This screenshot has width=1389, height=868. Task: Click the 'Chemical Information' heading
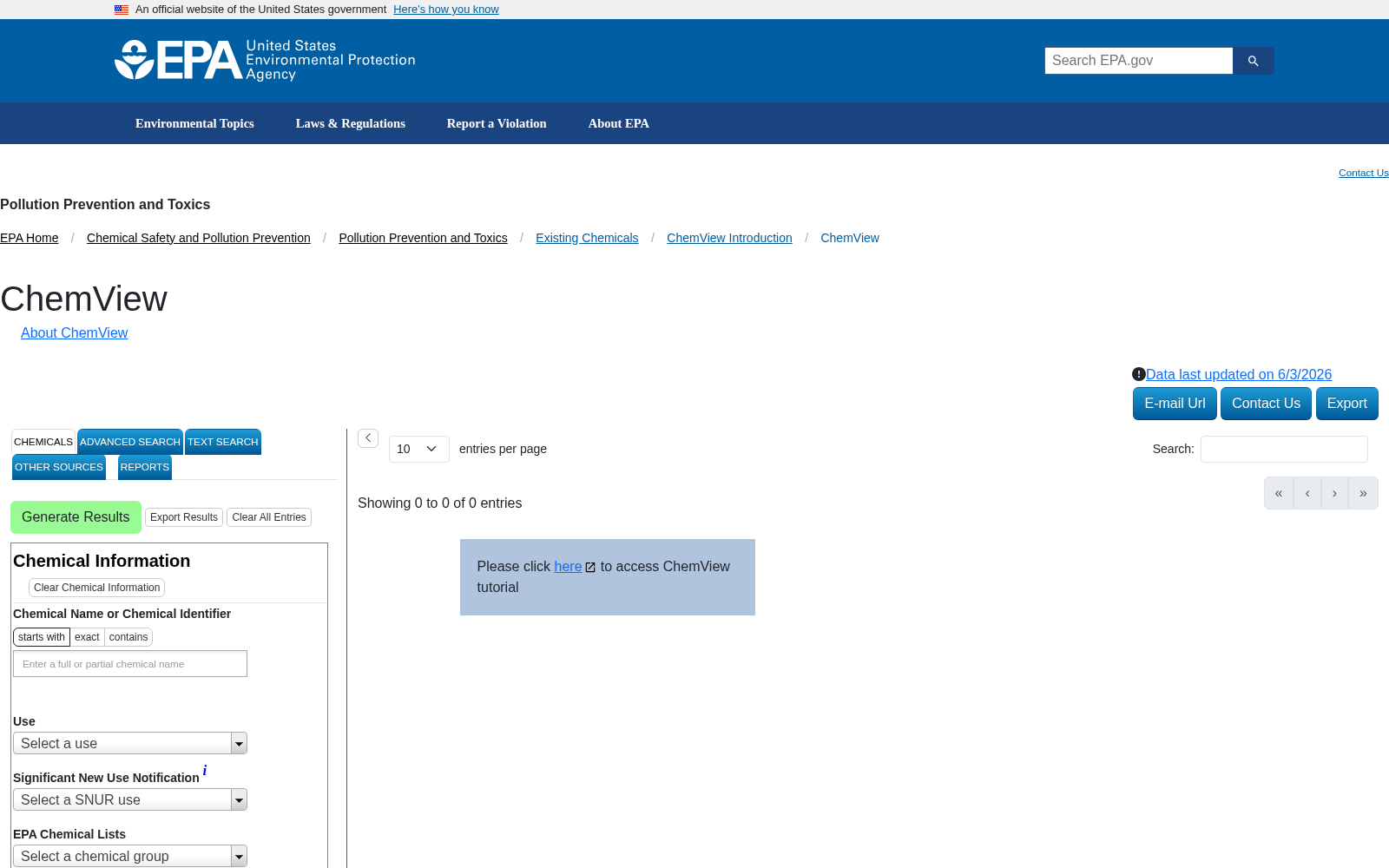coord(102,561)
